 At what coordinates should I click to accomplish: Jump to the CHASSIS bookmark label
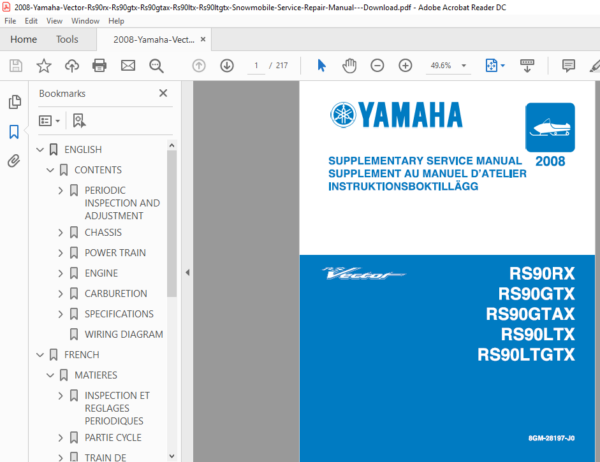103,232
